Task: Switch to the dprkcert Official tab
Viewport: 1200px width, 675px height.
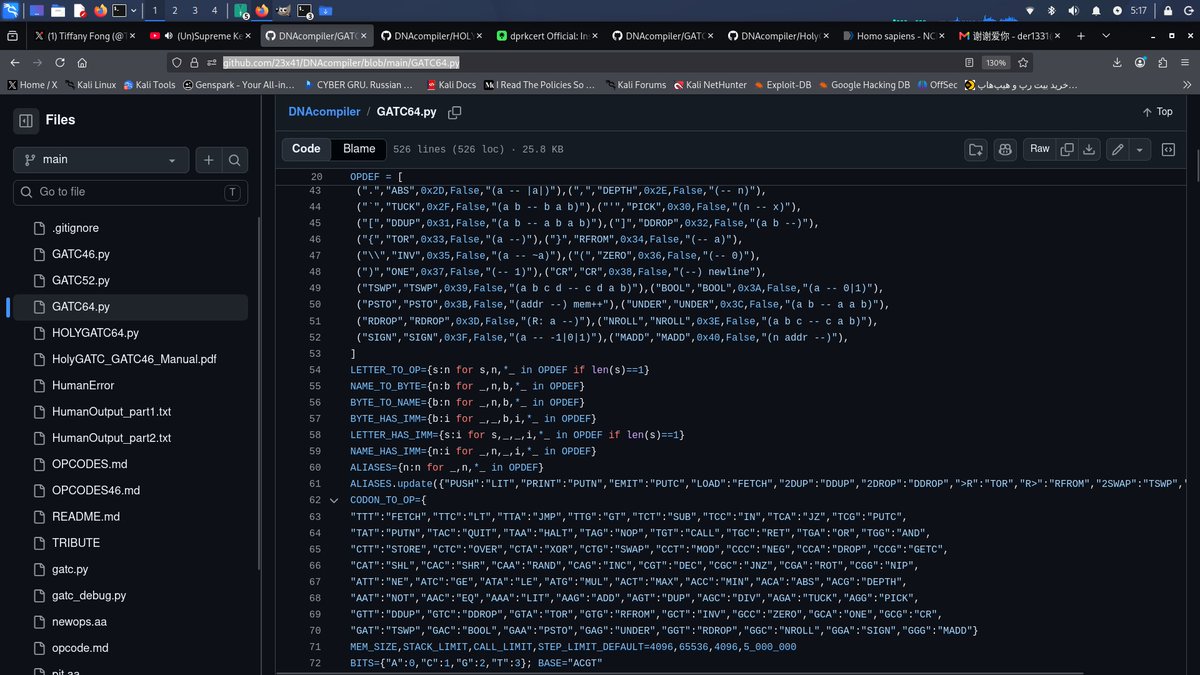Action: pos(546,36)
